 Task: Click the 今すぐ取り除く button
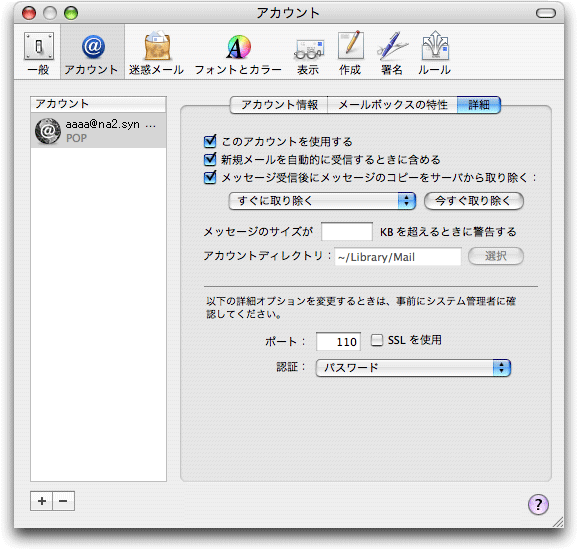point(474,201)
